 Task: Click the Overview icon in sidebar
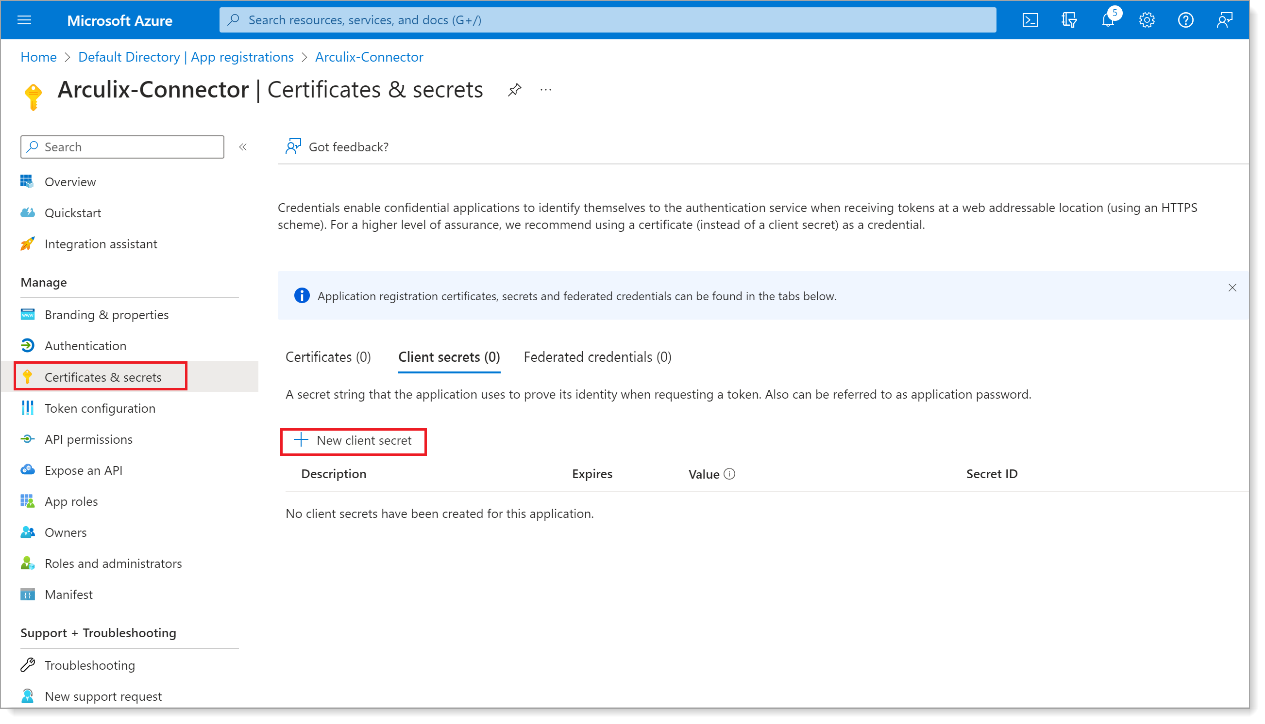28,182
